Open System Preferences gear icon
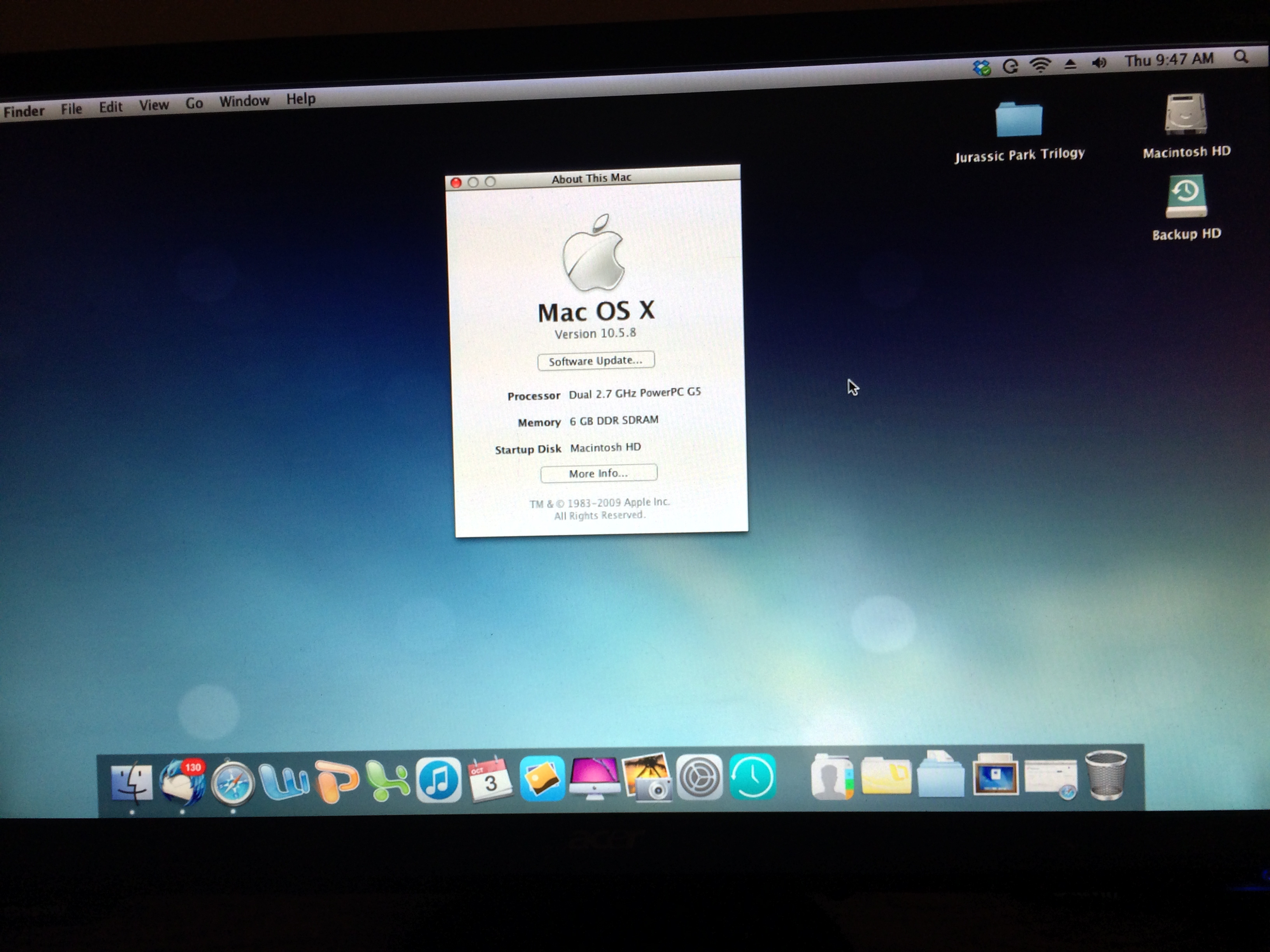This screenshot has width=1270, height=952. pos(699,777)
